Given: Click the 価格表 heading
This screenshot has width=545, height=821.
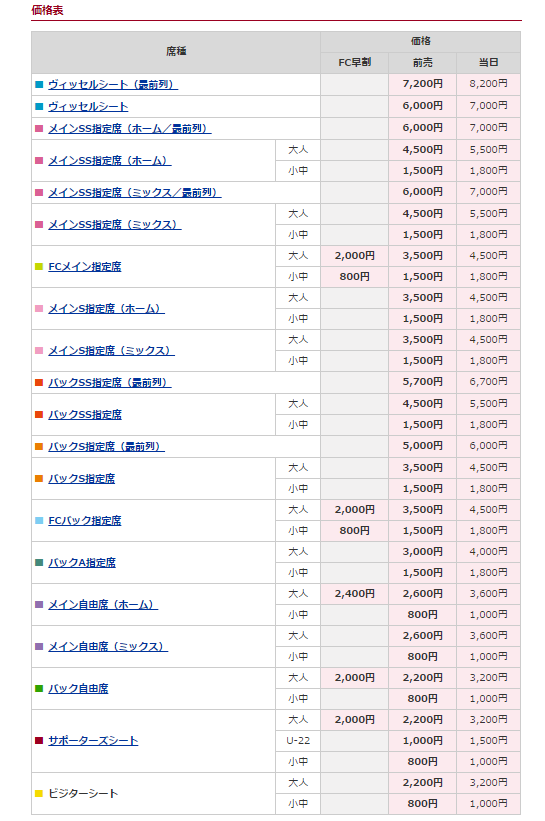Looking at the screenshot, I should point(47,10).
